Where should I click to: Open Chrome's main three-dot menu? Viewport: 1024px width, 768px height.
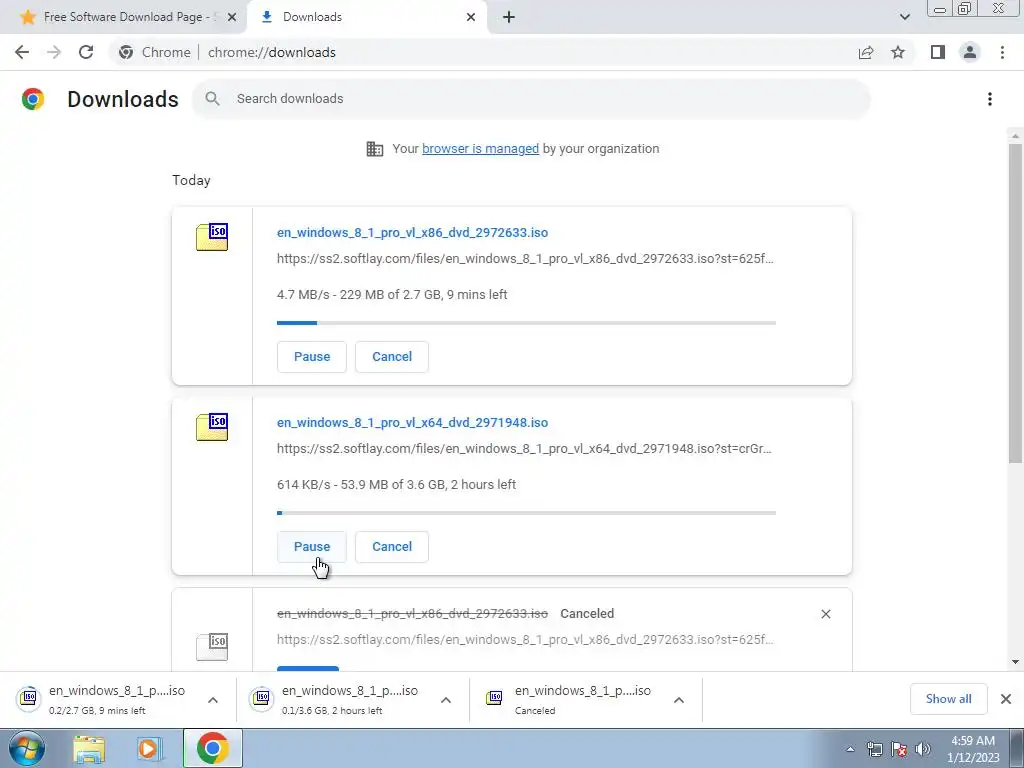point(1002,52)
